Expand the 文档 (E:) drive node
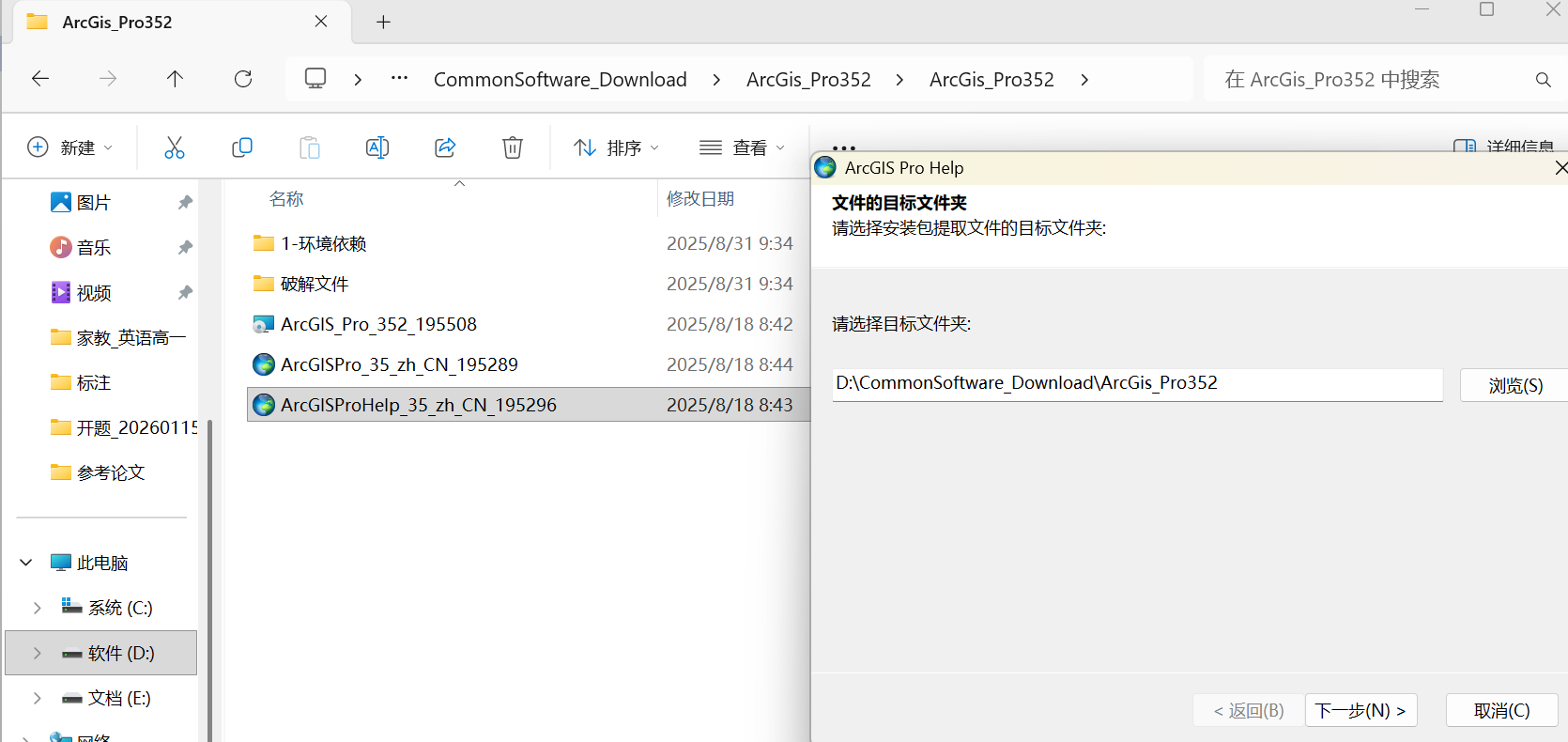 (x=38, y=698)
